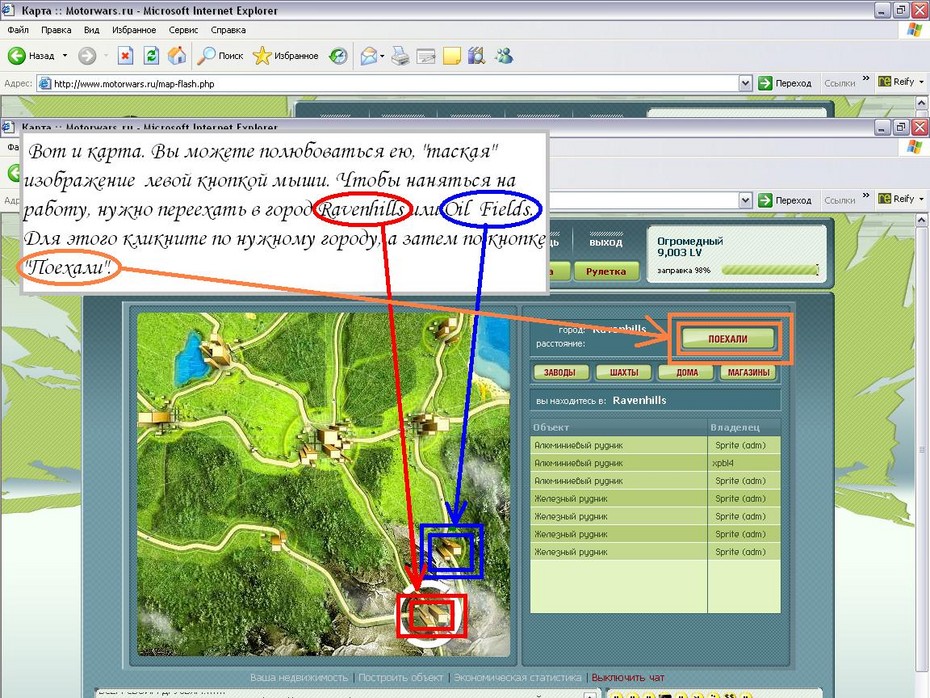The width and height of the screenshot is (930, 698).
Task: Expand the back window Ссылки chevron
Action: click(866, 78)
